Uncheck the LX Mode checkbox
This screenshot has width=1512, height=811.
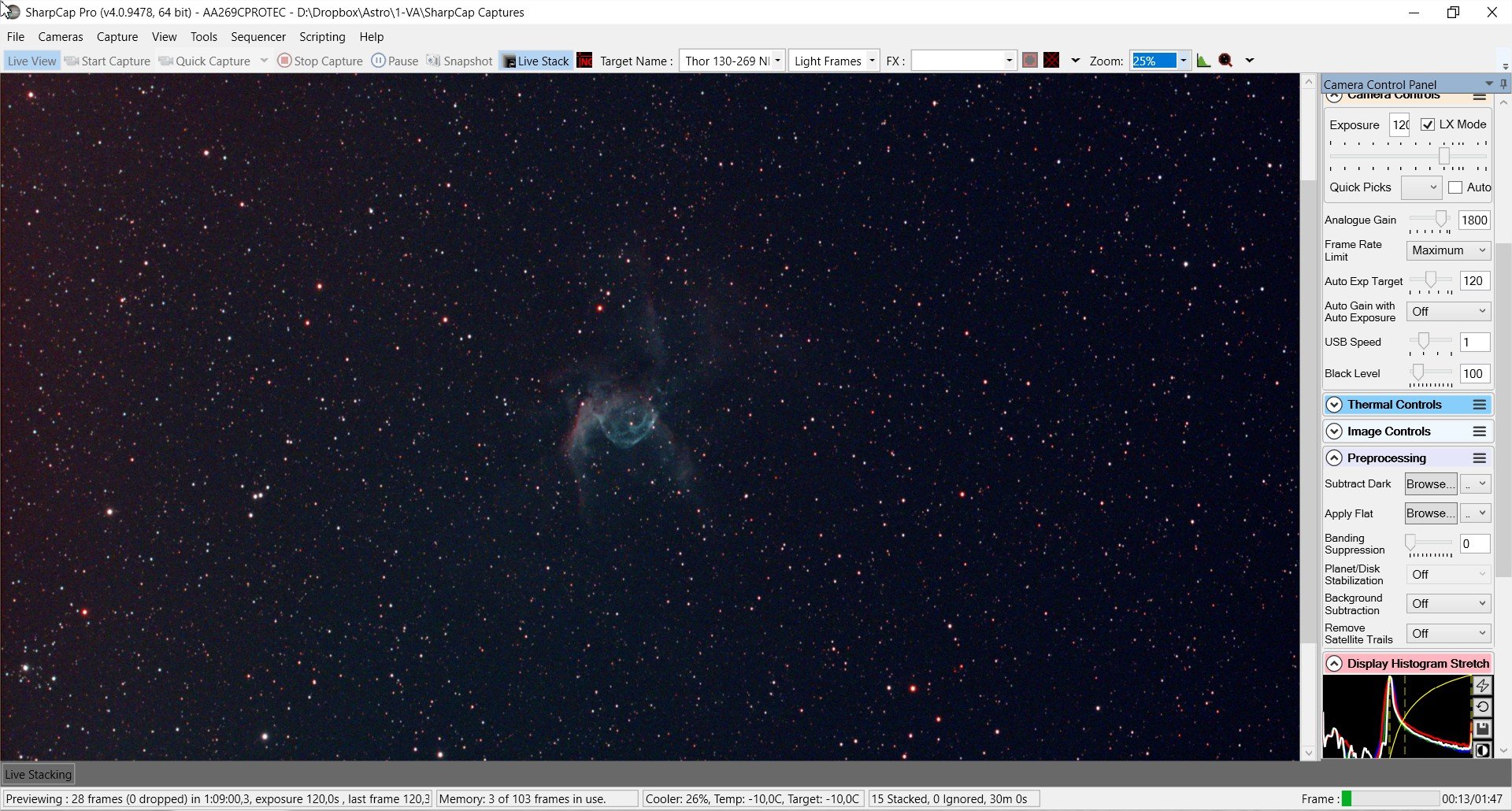click(1427, 124)
